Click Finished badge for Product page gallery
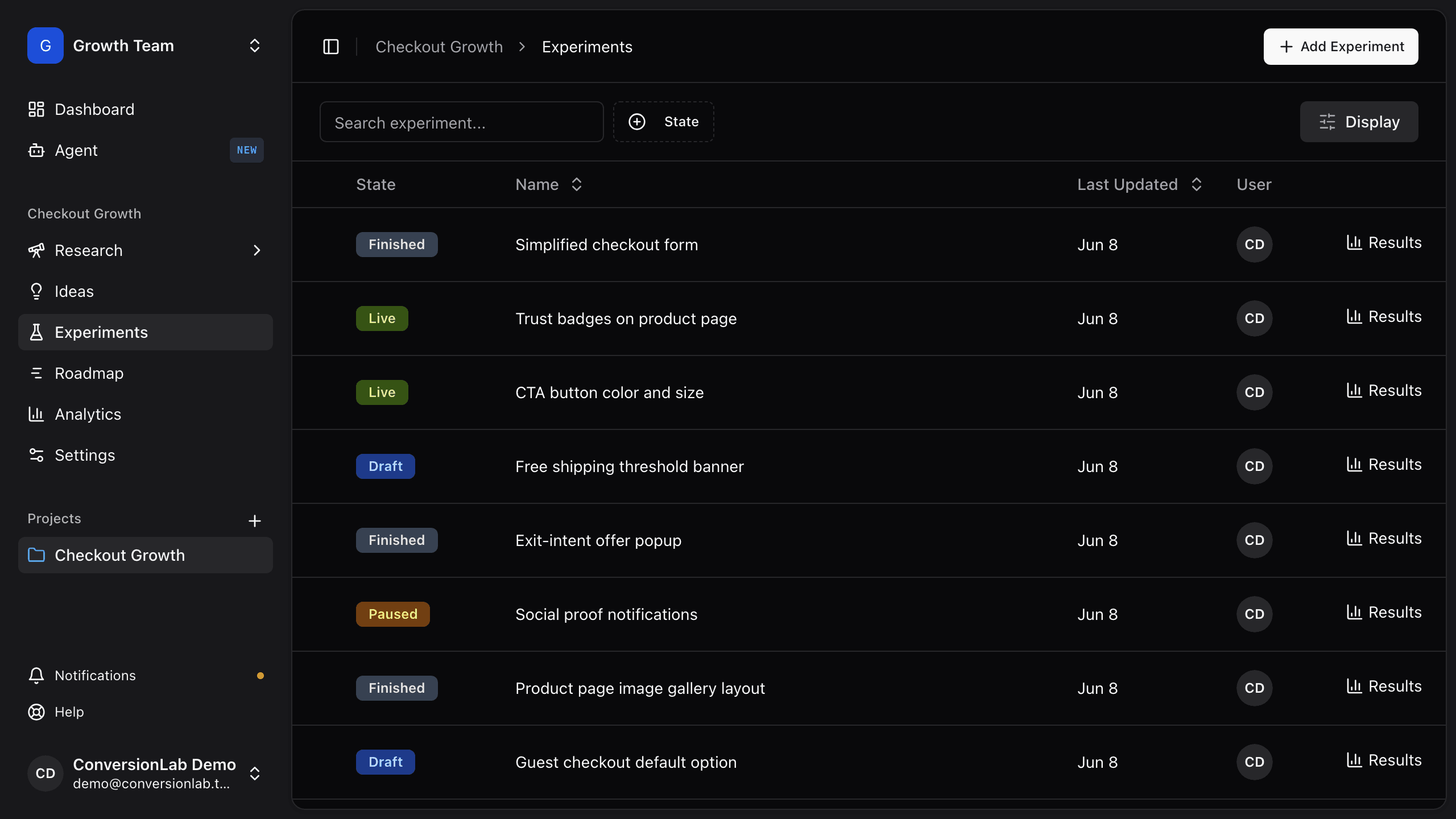Viewport: 1456px width, 819px height. tap(397, 688)
